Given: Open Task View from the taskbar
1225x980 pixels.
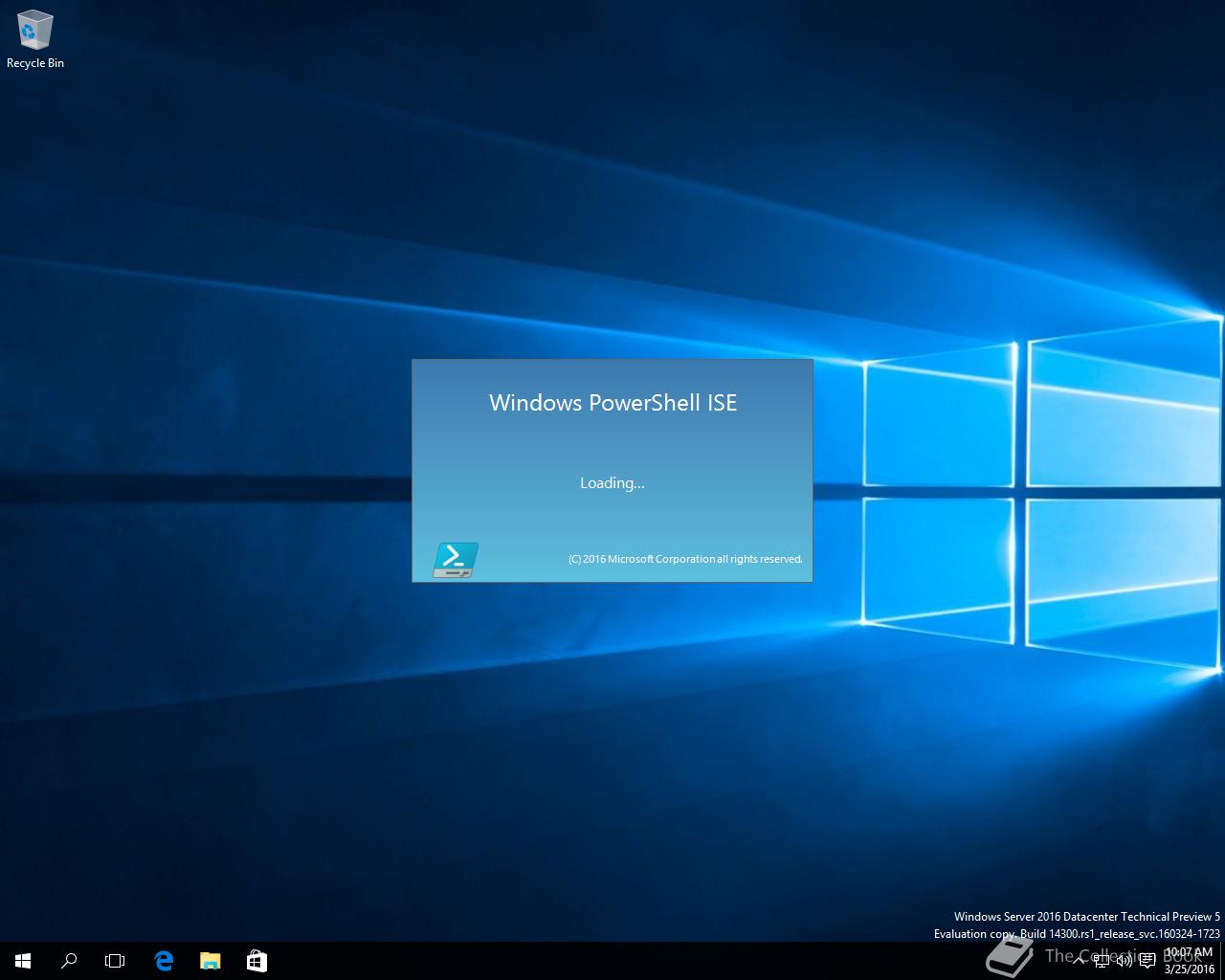Looking at the screenshot, I should (x=115, y=961).
